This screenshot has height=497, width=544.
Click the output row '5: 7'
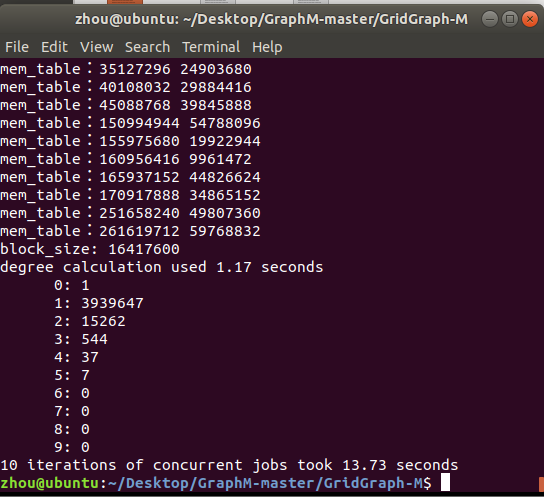(x=72, y=376)
